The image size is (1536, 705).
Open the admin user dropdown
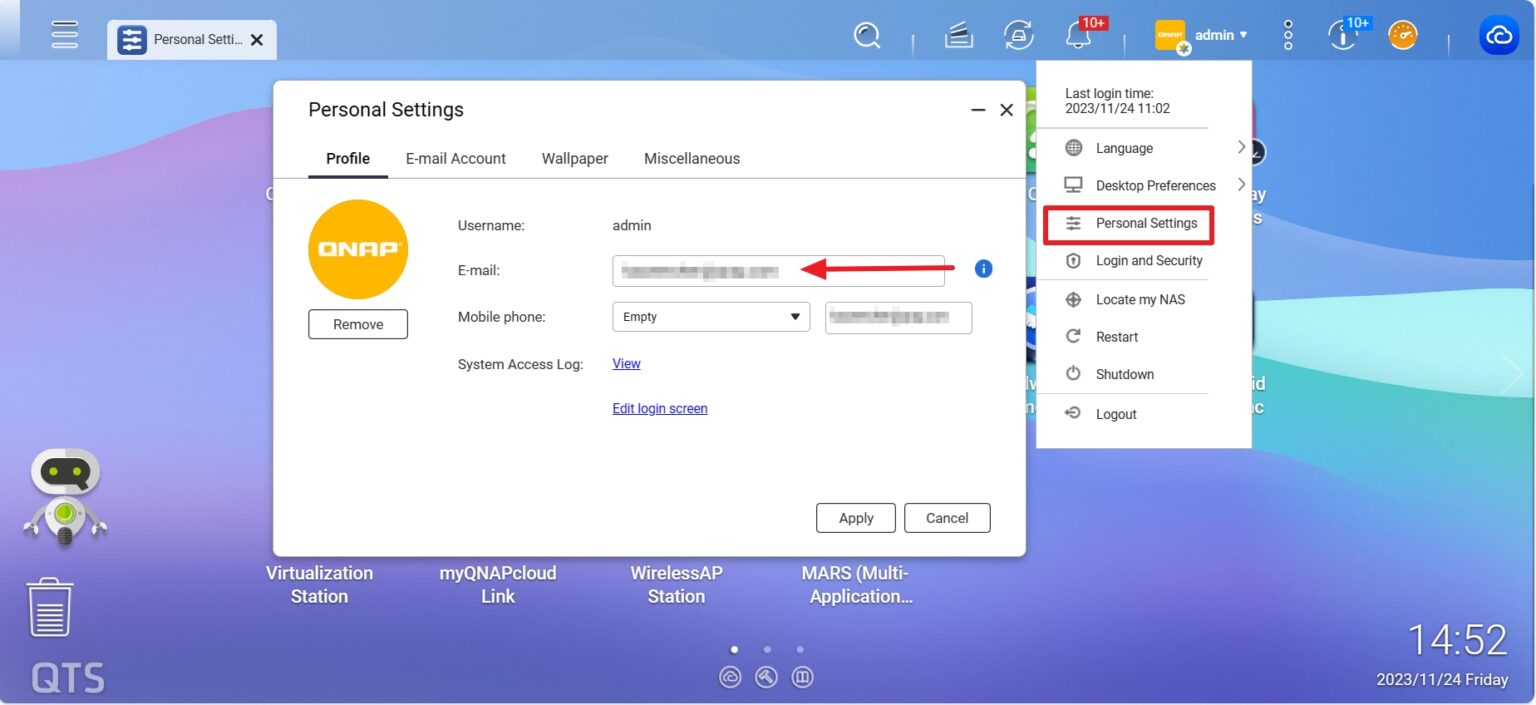(1203, 35)
